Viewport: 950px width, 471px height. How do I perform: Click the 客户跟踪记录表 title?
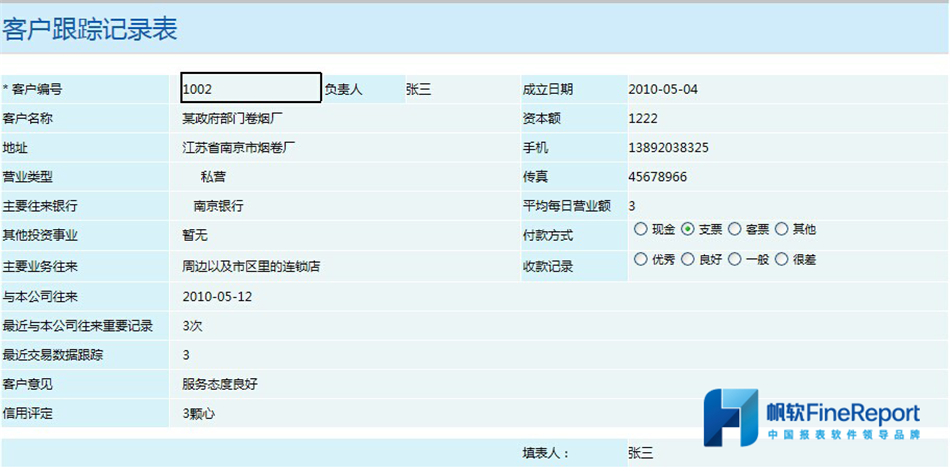coord(90,30)
